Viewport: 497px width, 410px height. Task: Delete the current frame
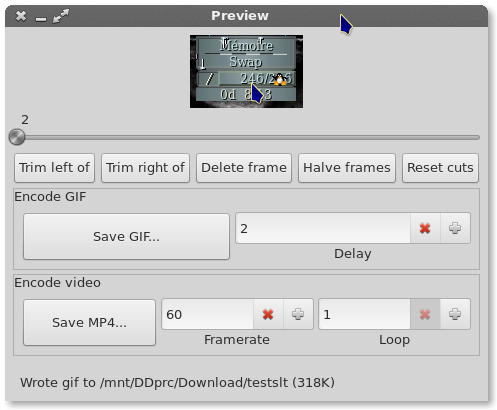point(244,168)
